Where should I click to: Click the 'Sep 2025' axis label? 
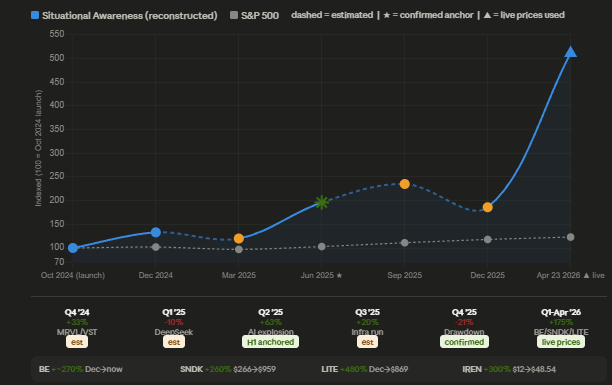405,275
